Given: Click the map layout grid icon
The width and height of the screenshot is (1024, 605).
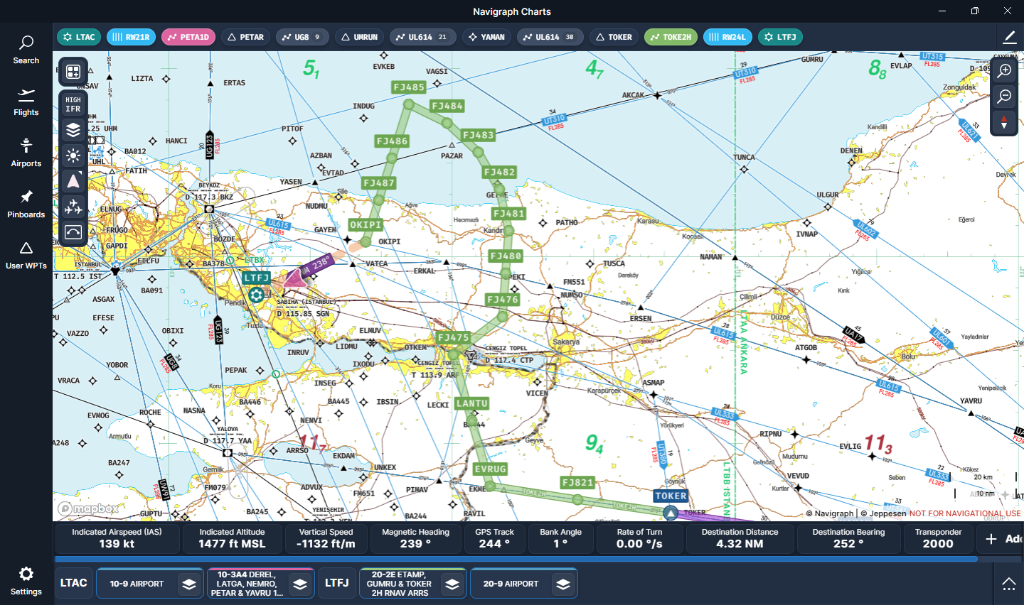Looking at the screenshot, I should [x=73, y=71].
